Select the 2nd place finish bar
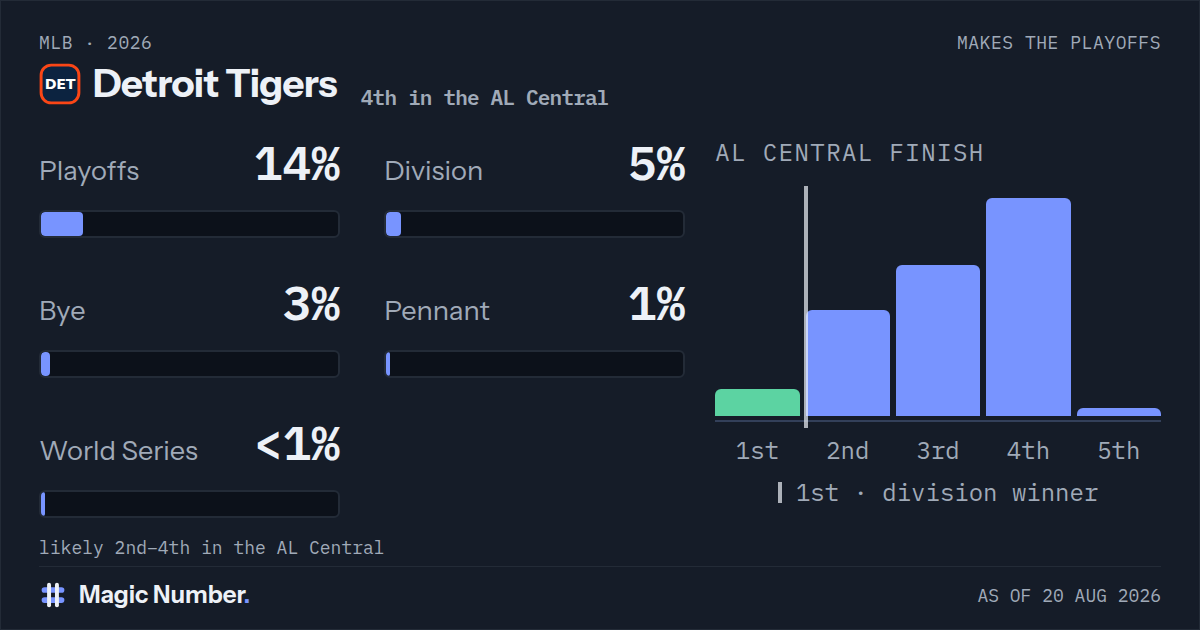This screenshot has height=630, width=1200. point(848,363)
